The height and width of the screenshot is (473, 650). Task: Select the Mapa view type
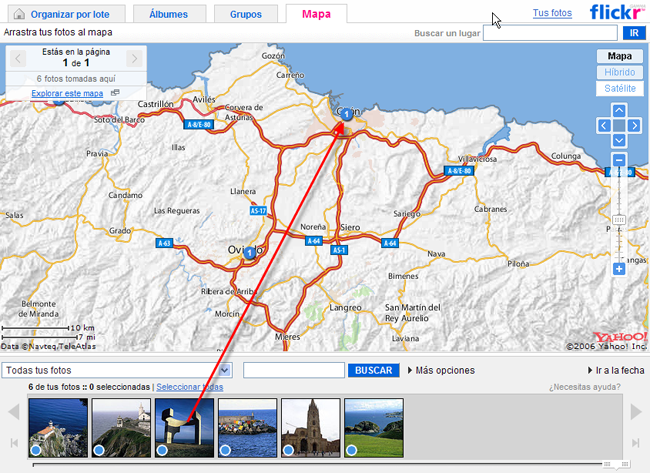coord(619,57)
